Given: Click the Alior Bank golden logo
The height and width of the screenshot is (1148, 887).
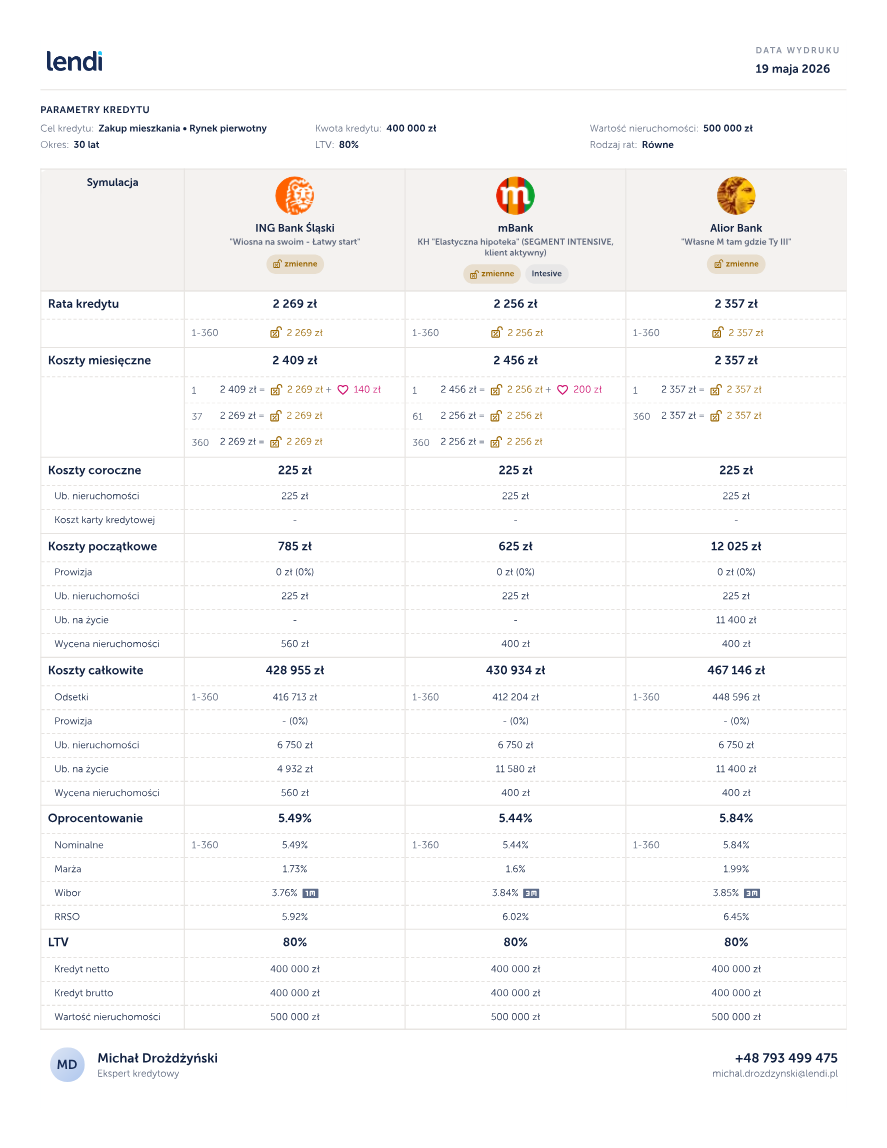Looking at the screenshot, I should tap(736, 195).
